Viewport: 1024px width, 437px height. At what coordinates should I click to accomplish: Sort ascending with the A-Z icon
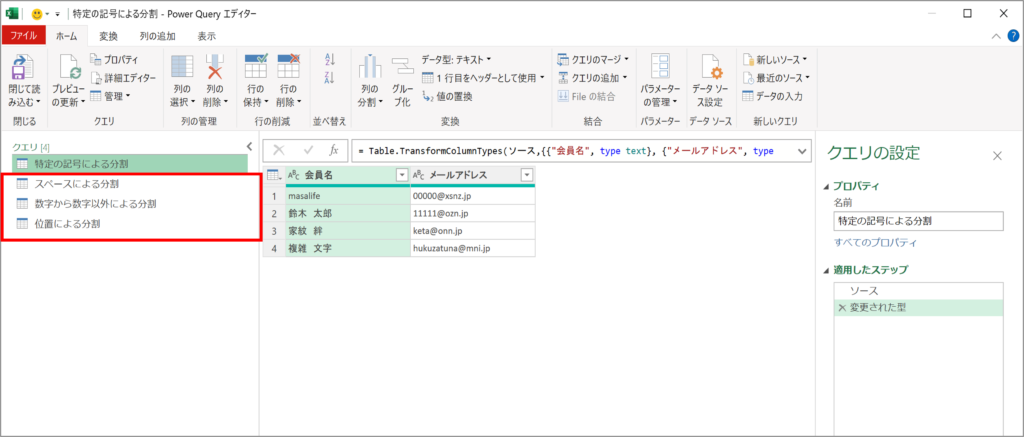330,60
